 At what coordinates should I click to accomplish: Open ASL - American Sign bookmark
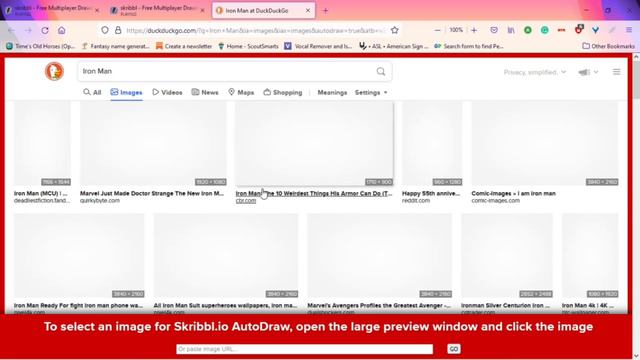393,46
